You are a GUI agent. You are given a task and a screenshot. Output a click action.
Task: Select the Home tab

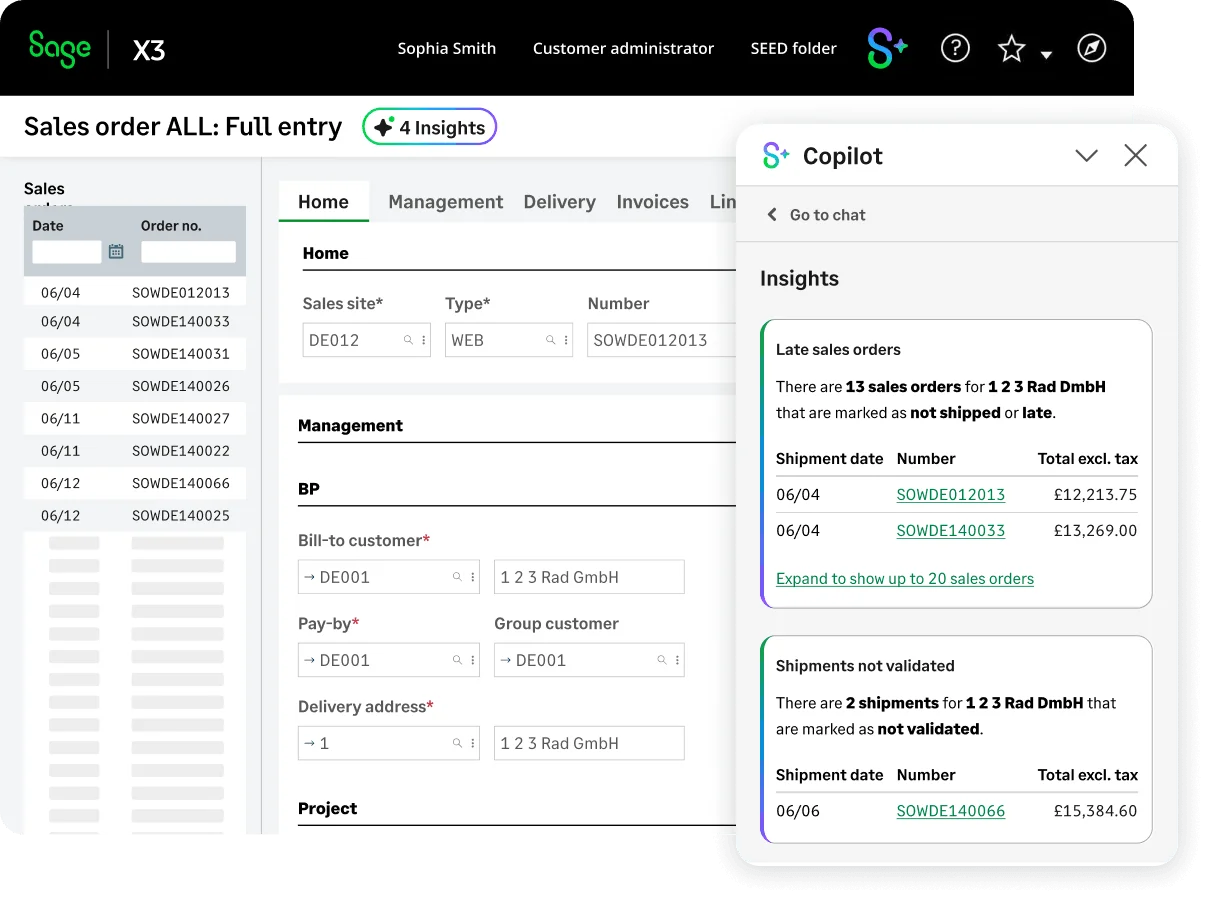[323, 201]
